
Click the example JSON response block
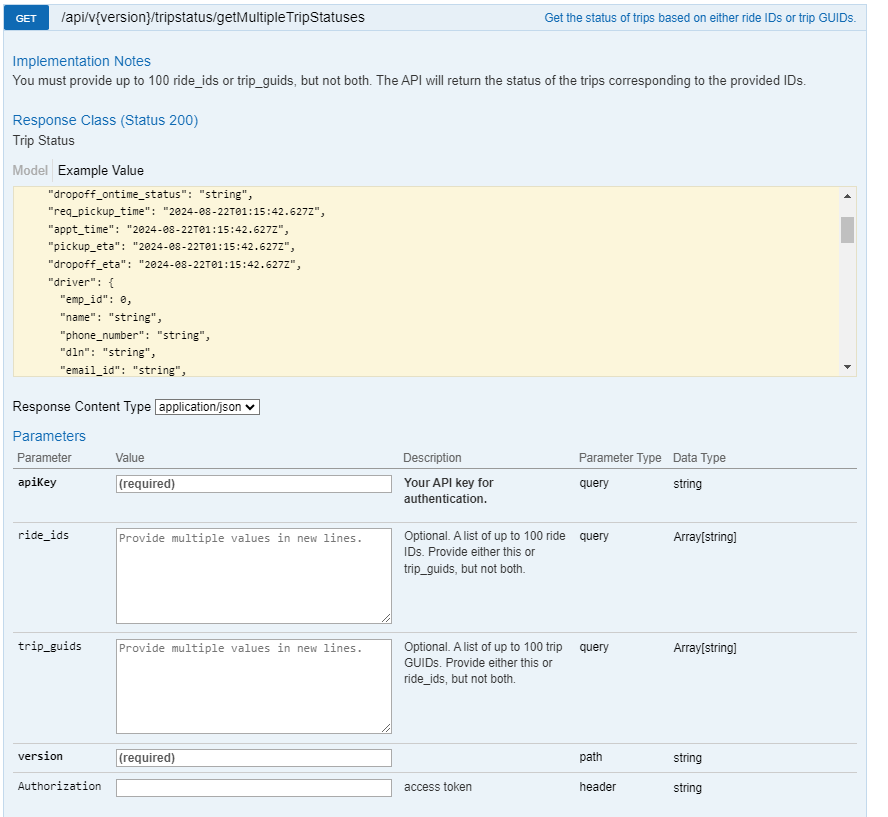426,281
